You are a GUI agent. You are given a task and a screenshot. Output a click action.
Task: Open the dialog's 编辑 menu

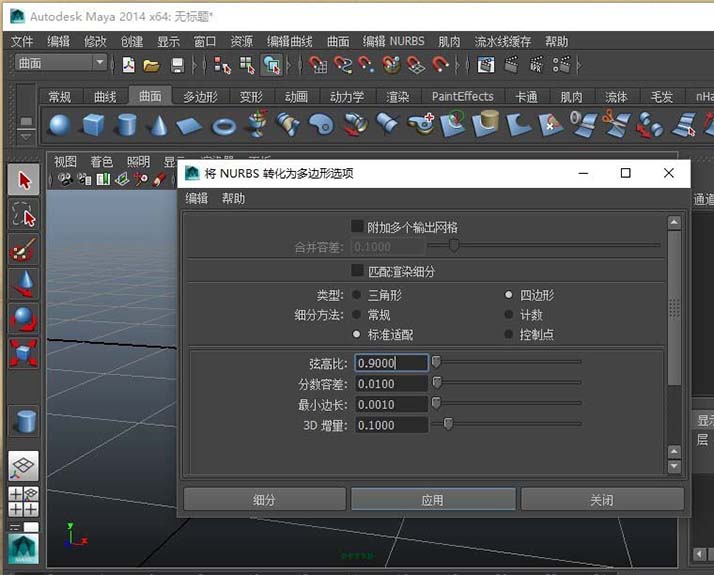pos(197,199)
